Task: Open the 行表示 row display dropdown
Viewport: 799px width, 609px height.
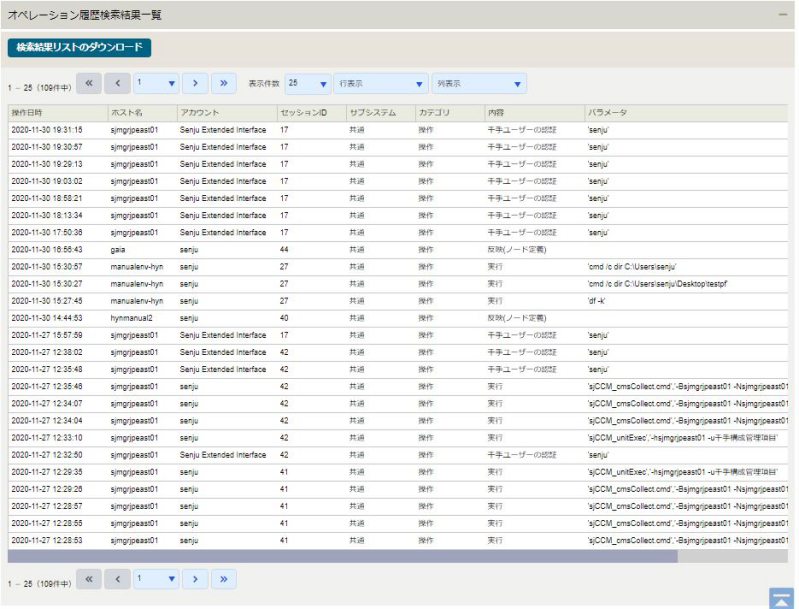Action: click(x=380, y=84)
